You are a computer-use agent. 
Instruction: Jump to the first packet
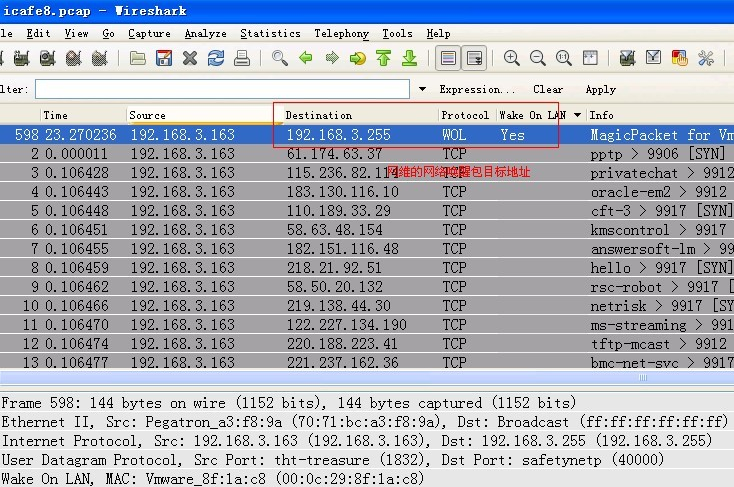point(383,59)
